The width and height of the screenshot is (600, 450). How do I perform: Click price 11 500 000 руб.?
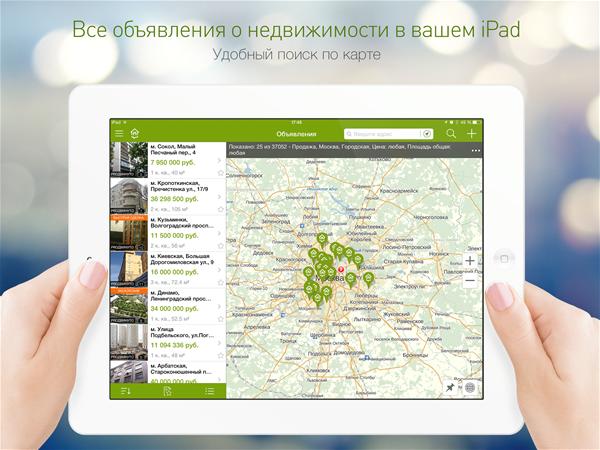tap(174, 235)
